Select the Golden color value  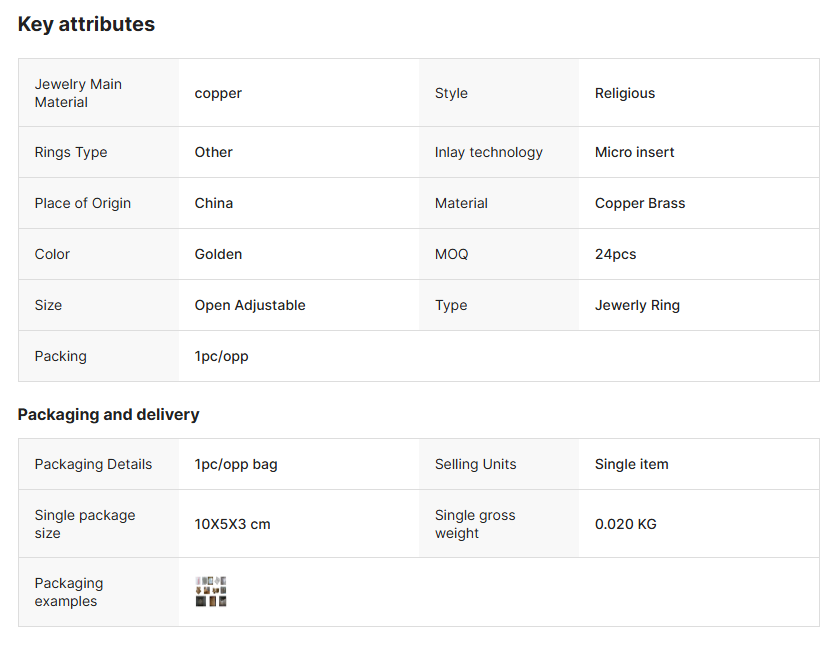[x=218, y=254]
